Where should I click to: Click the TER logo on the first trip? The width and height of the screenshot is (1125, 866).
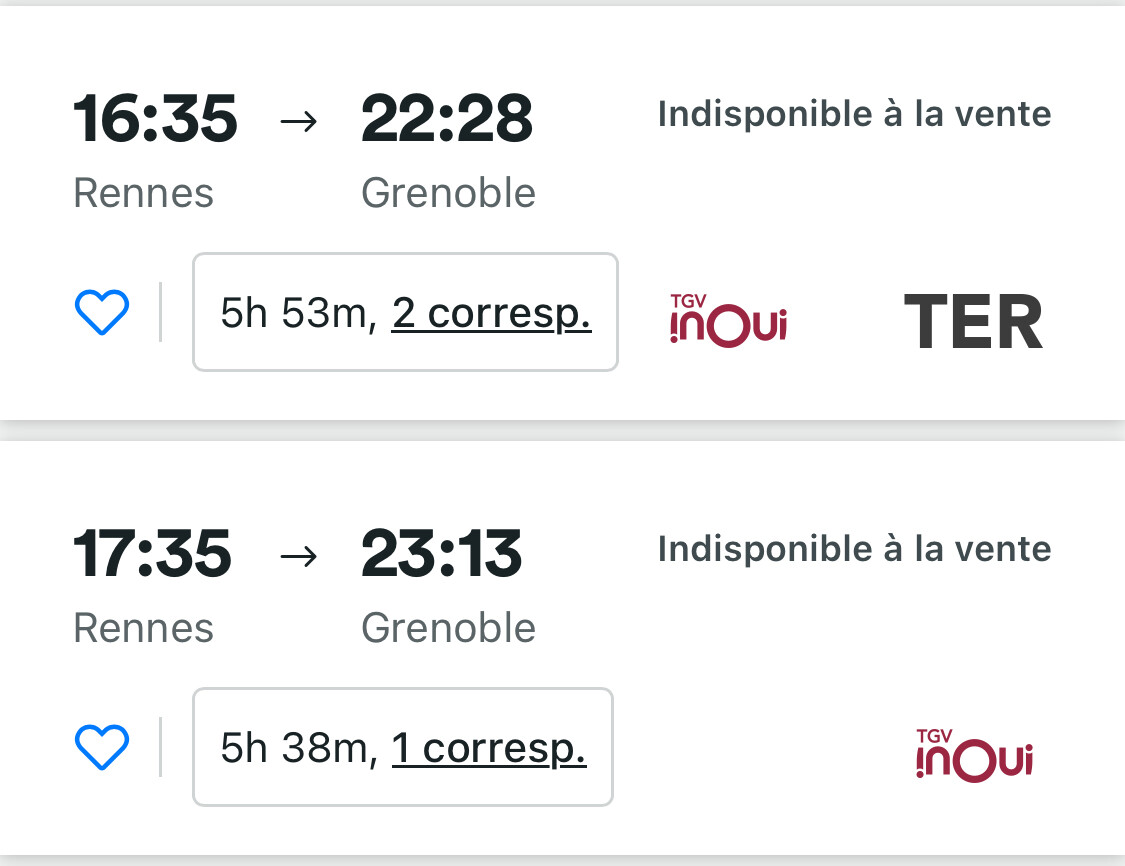coord(973,324)
